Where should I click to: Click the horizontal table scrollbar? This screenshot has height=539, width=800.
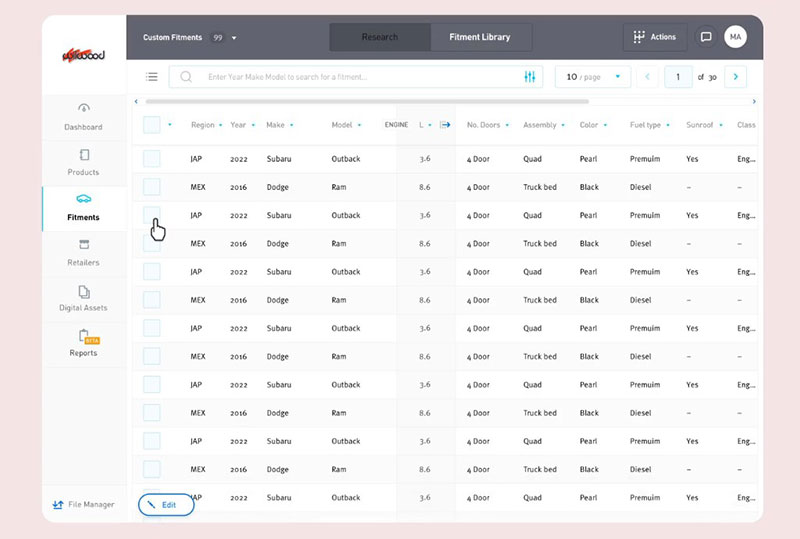pyautogui.click(x=367, y=102)
